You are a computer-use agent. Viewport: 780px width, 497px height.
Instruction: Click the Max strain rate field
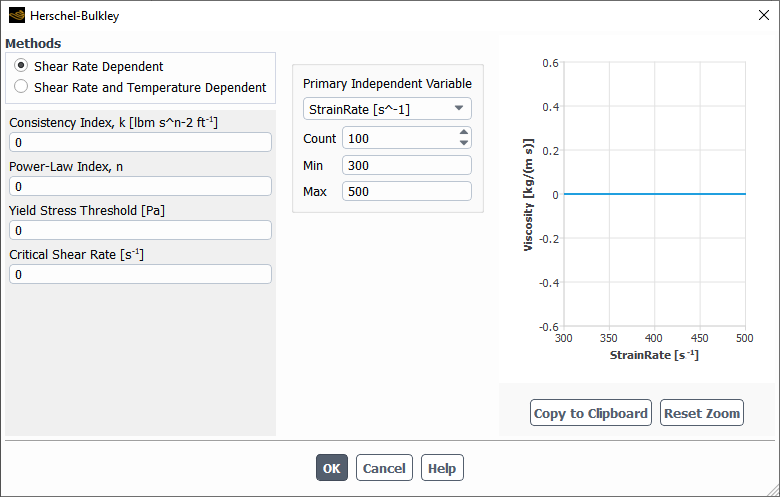[x=406, y=191]
